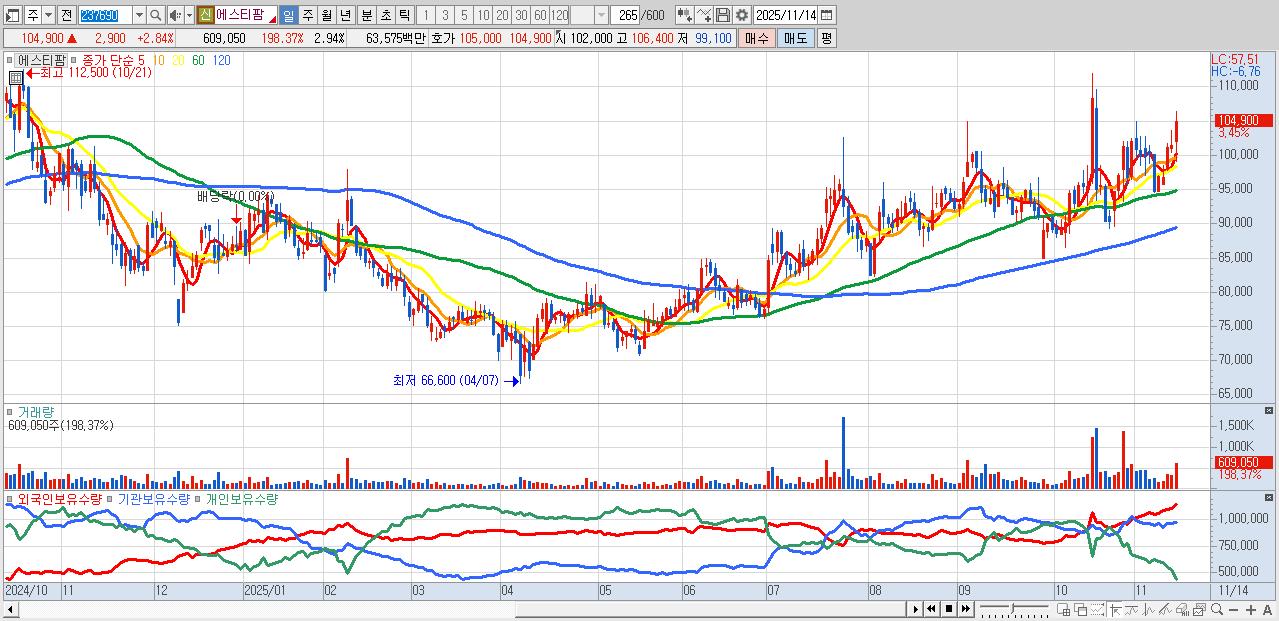Switch to the 틱 tick chart
This screenshot has width=1279, height=621.
pos(404,15)
